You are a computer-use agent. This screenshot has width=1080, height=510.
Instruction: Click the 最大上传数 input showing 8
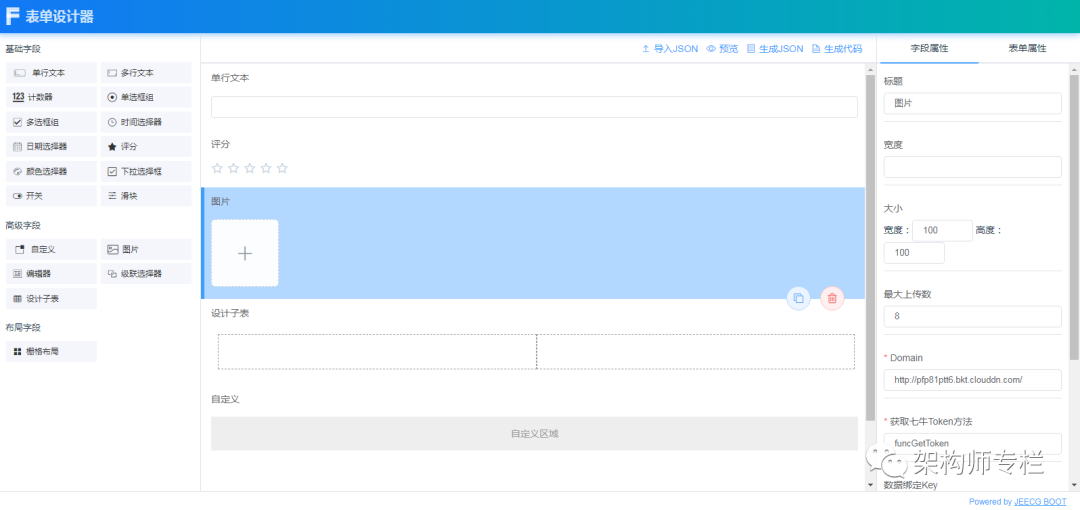973,316
